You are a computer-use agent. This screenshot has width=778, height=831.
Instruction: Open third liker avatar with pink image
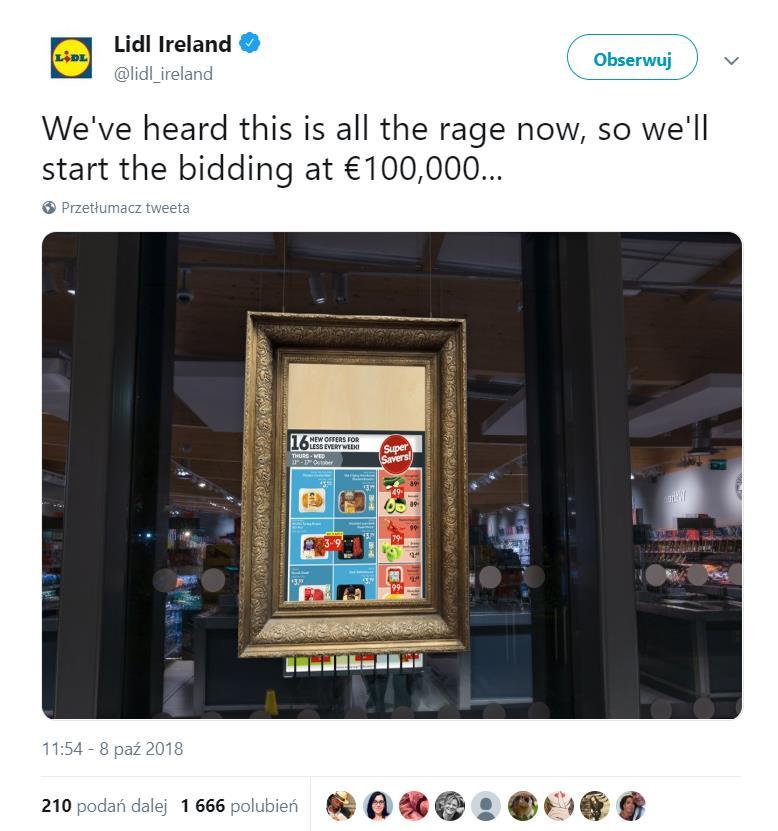click(413, 806)
